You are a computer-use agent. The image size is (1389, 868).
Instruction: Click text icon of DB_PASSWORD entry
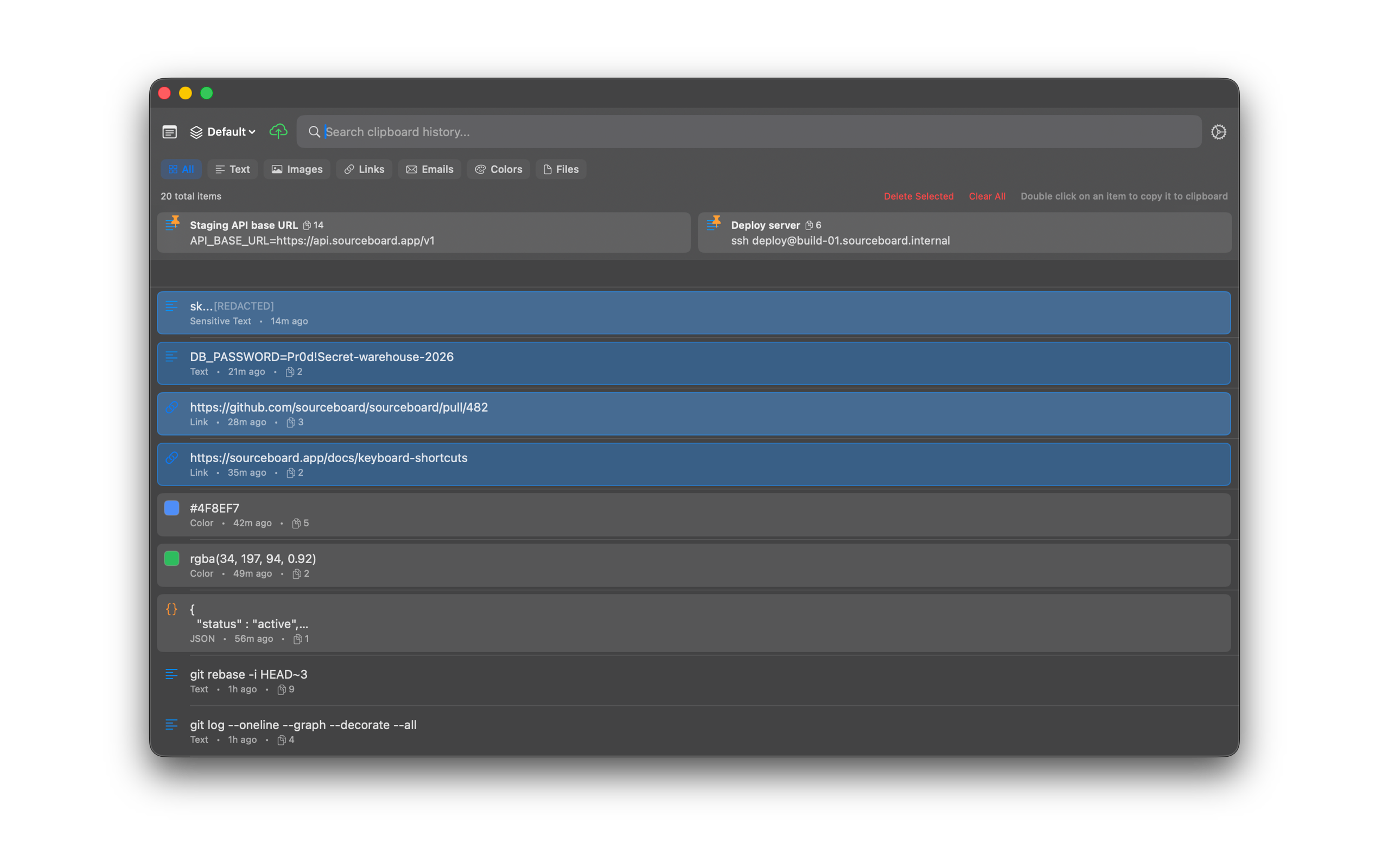(x=171, y=356)
